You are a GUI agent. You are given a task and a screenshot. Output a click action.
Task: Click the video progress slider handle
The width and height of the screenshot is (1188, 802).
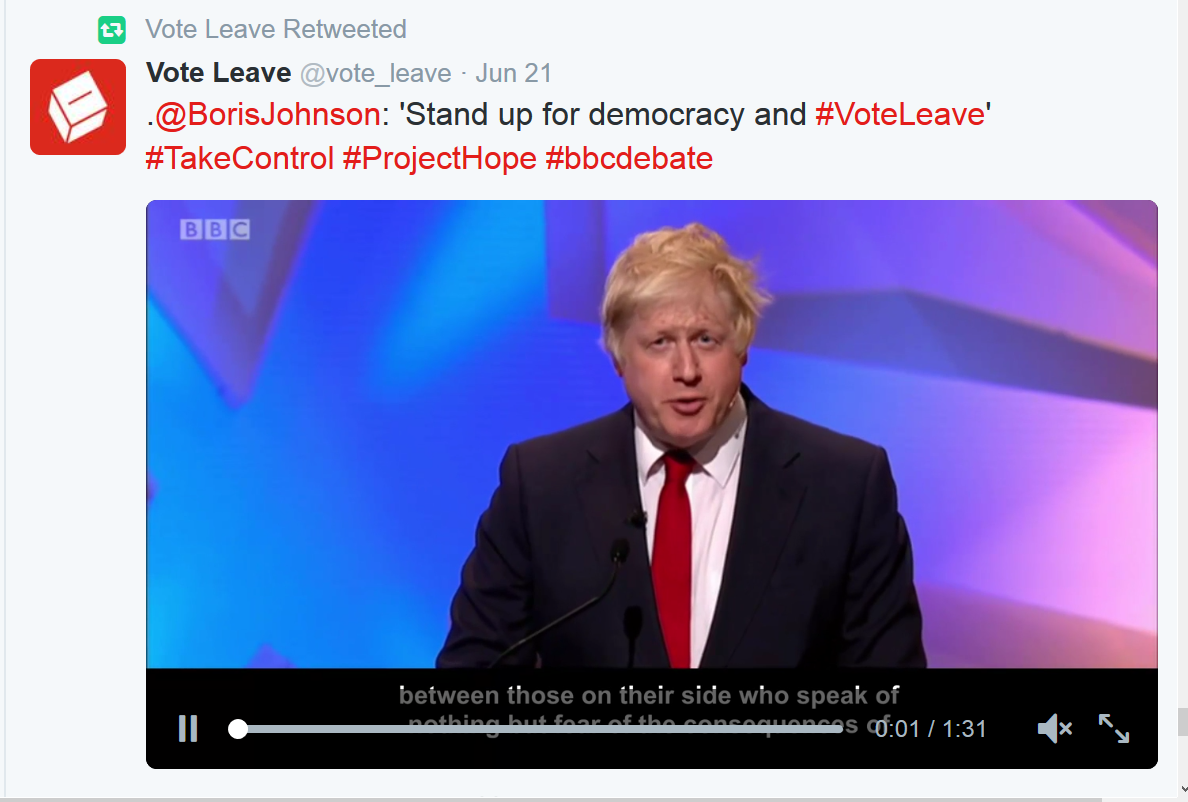point(238,729)
